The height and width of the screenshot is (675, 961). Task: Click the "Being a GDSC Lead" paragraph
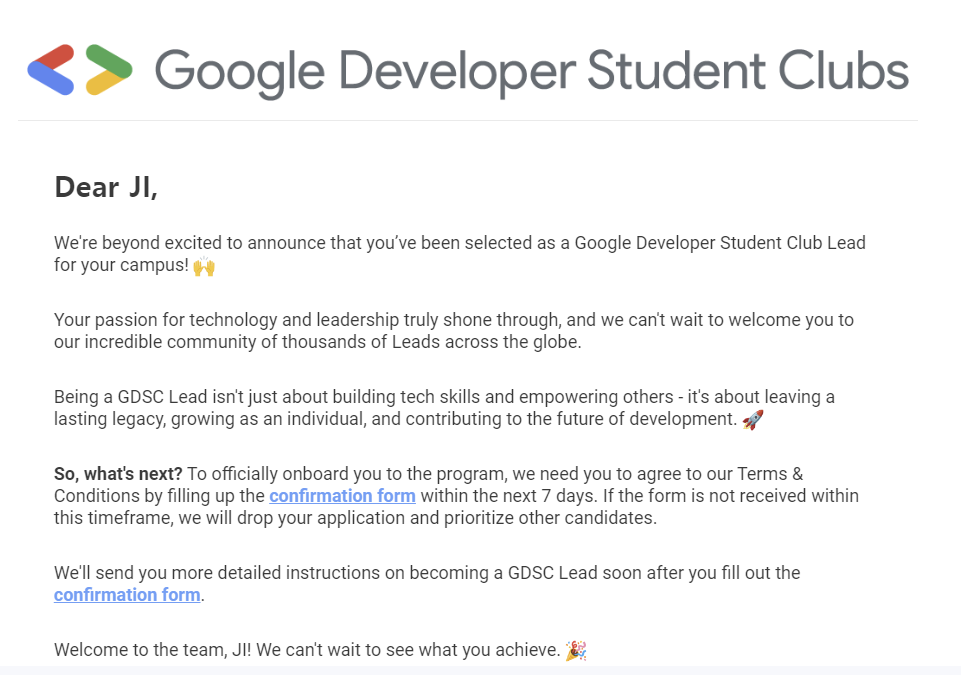[444, 408]
